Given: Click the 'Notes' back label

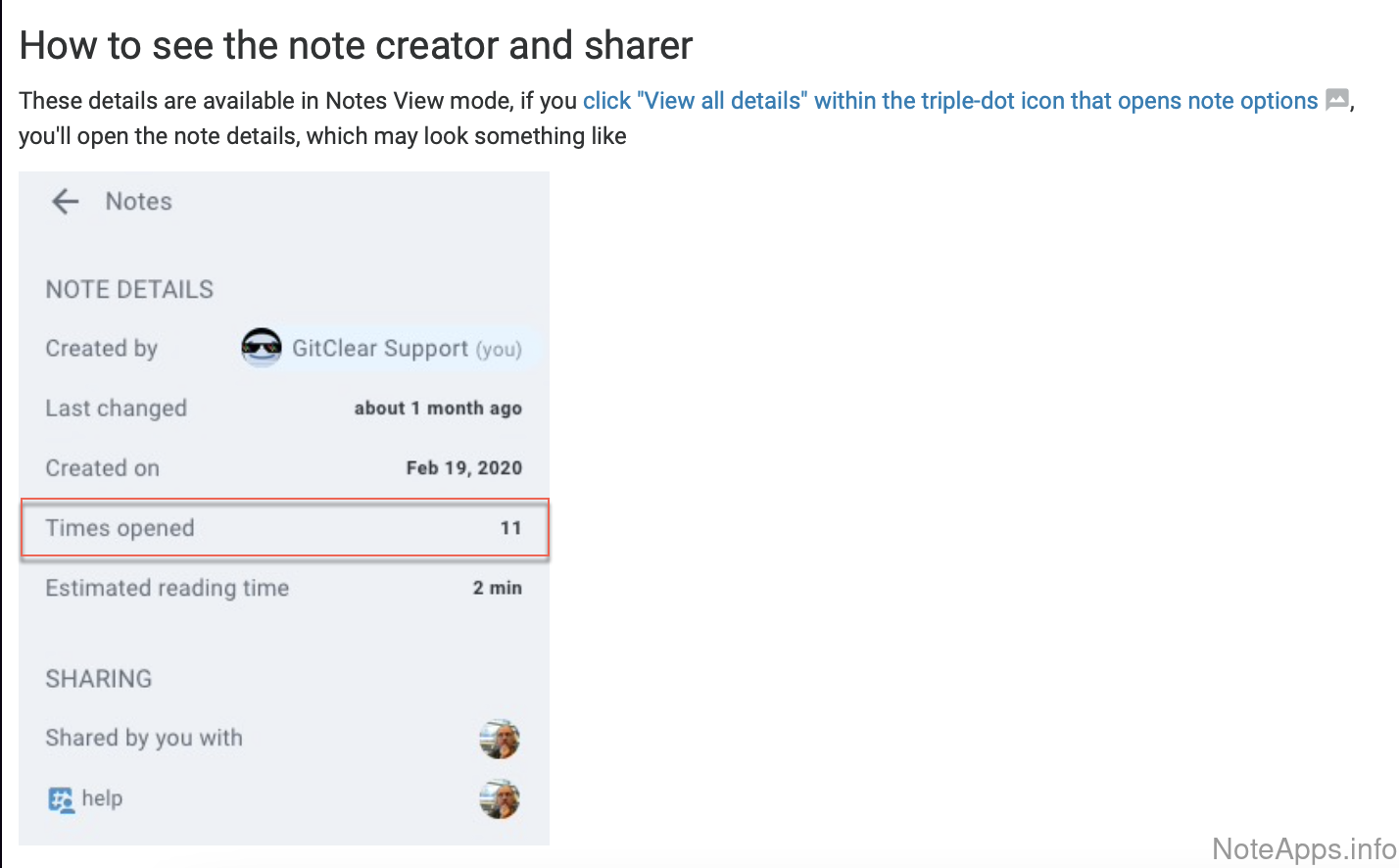Looking at the screenshot, I should (139, 202).
